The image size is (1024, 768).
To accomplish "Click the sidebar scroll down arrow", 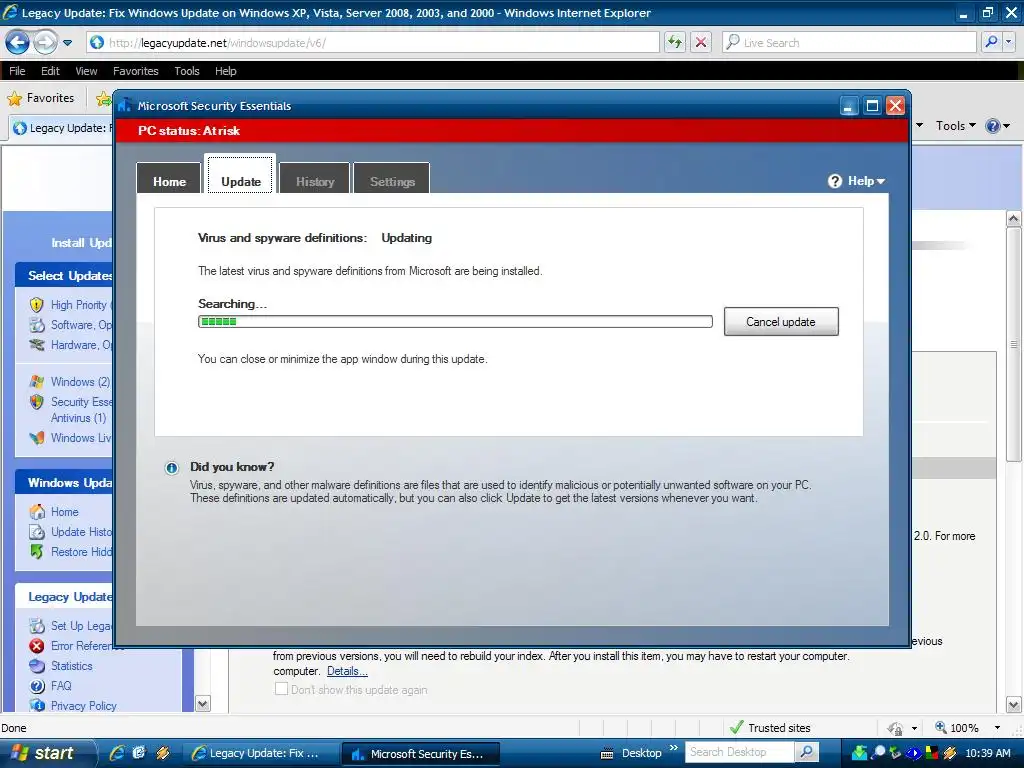I will point(203,704).
